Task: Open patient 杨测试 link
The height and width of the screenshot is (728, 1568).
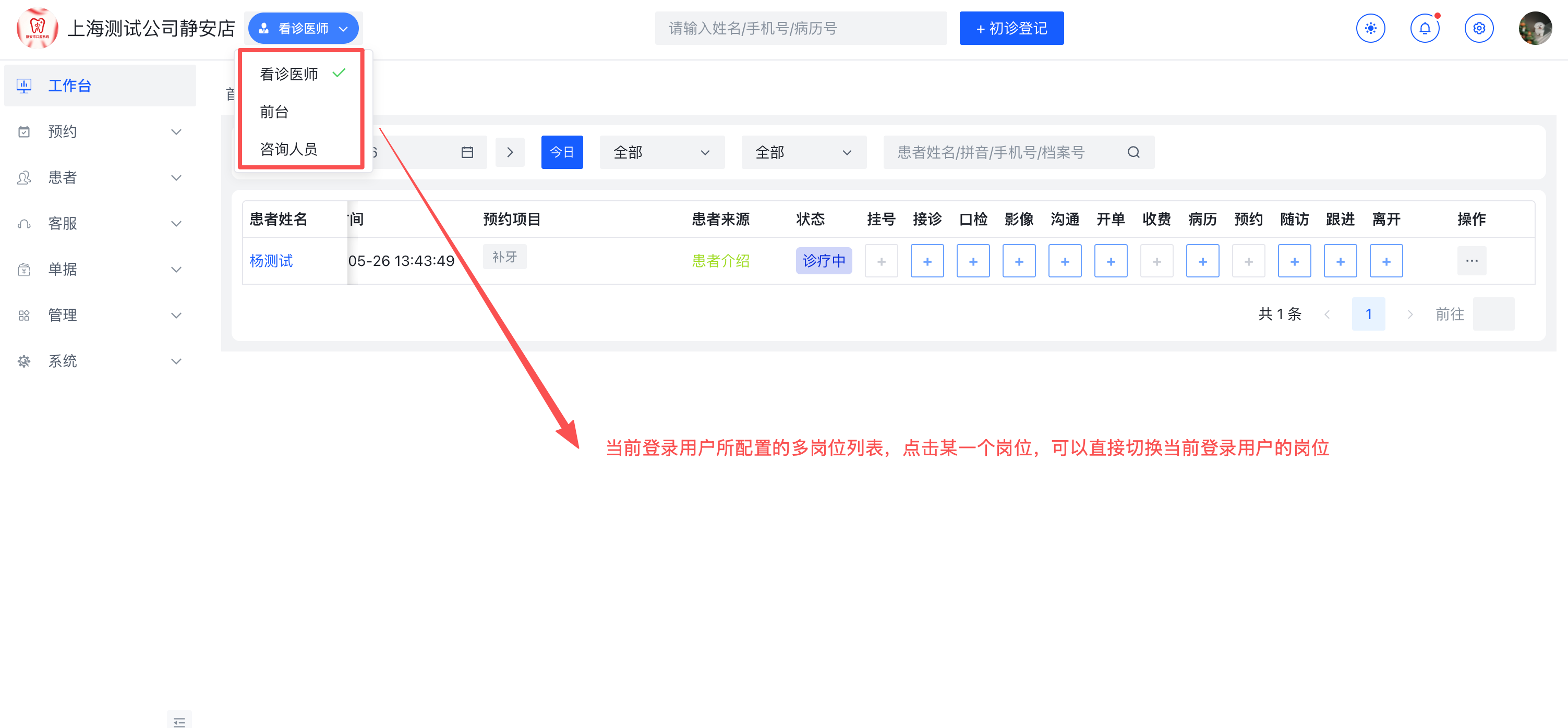Action: [271, 261]
